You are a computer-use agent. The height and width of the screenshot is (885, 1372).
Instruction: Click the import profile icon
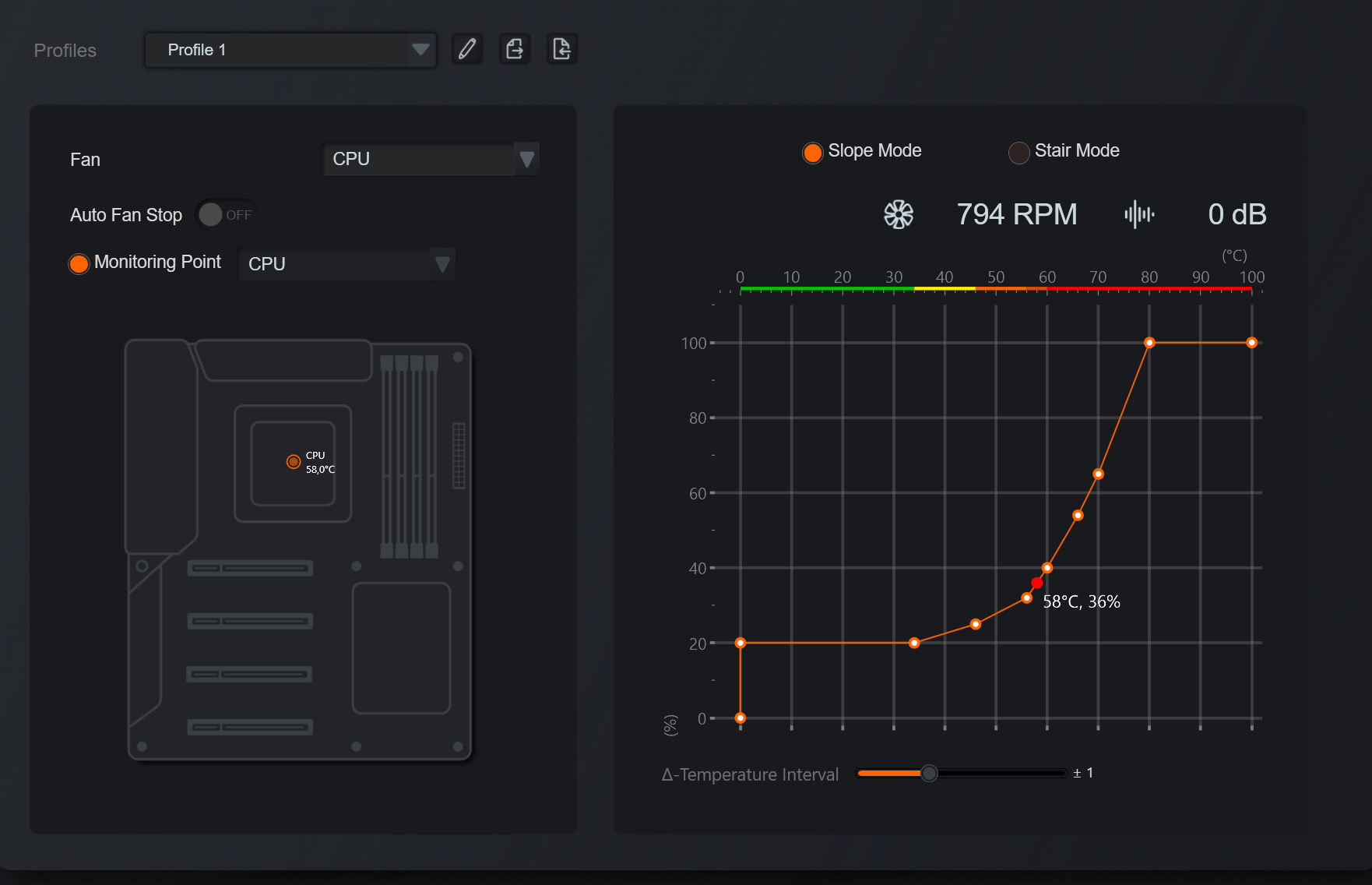tap(561, 49)
